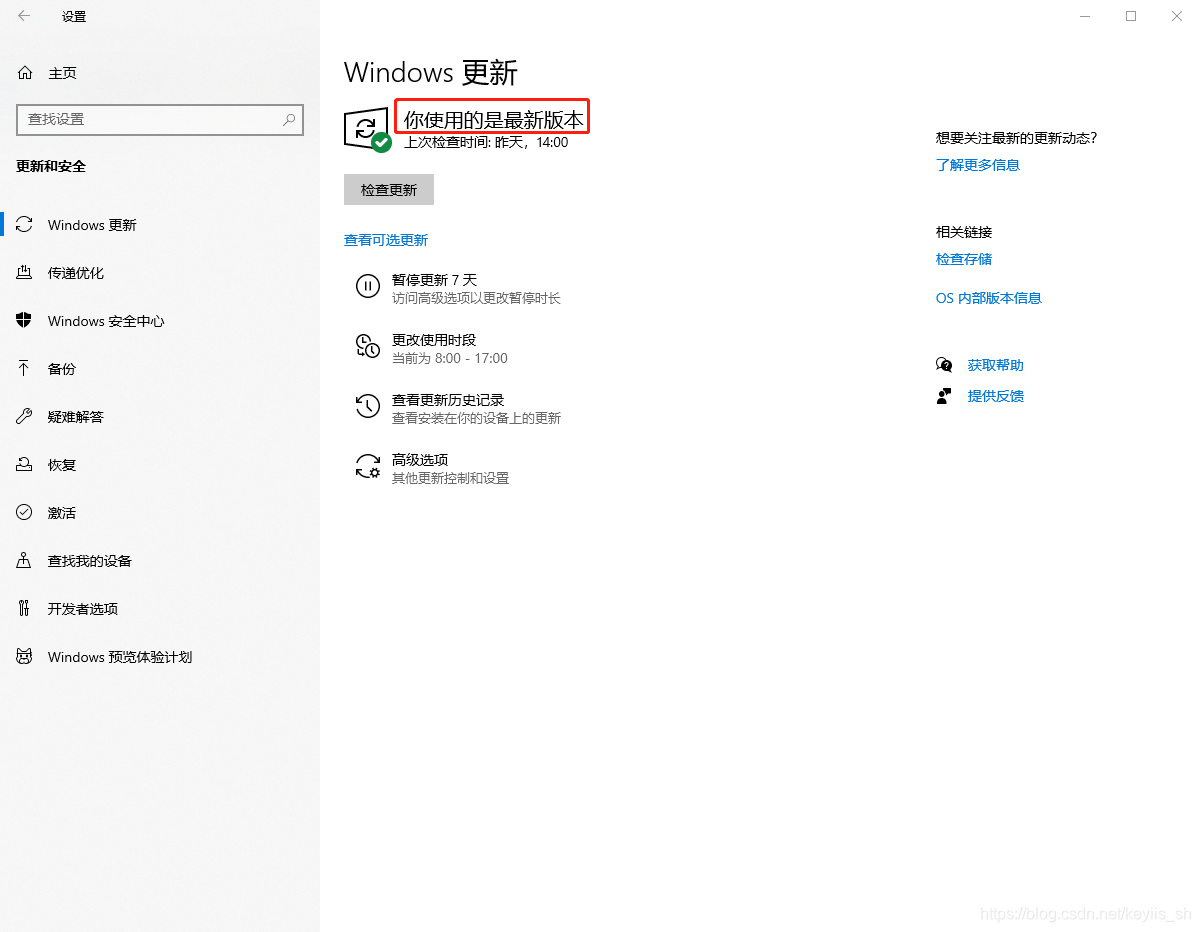Screen dimensions: 1200x932
Task: Click the 开发者选项 tools icon
Action: tap(25, 609)
